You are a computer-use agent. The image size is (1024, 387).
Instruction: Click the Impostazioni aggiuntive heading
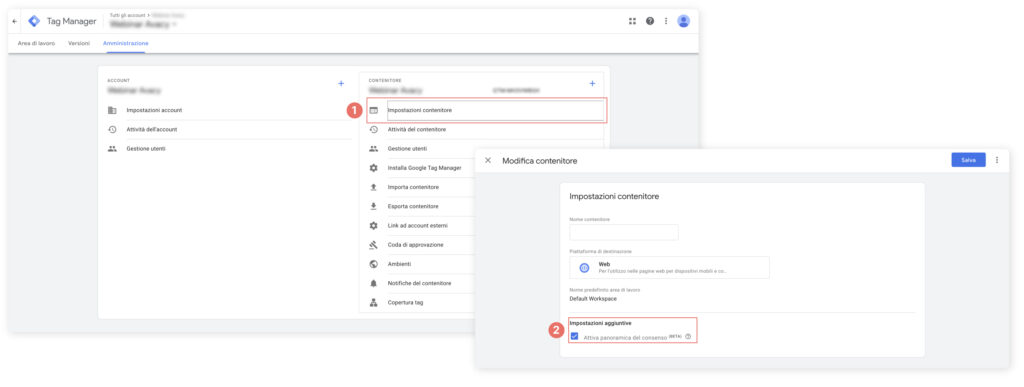click(600, 323)
